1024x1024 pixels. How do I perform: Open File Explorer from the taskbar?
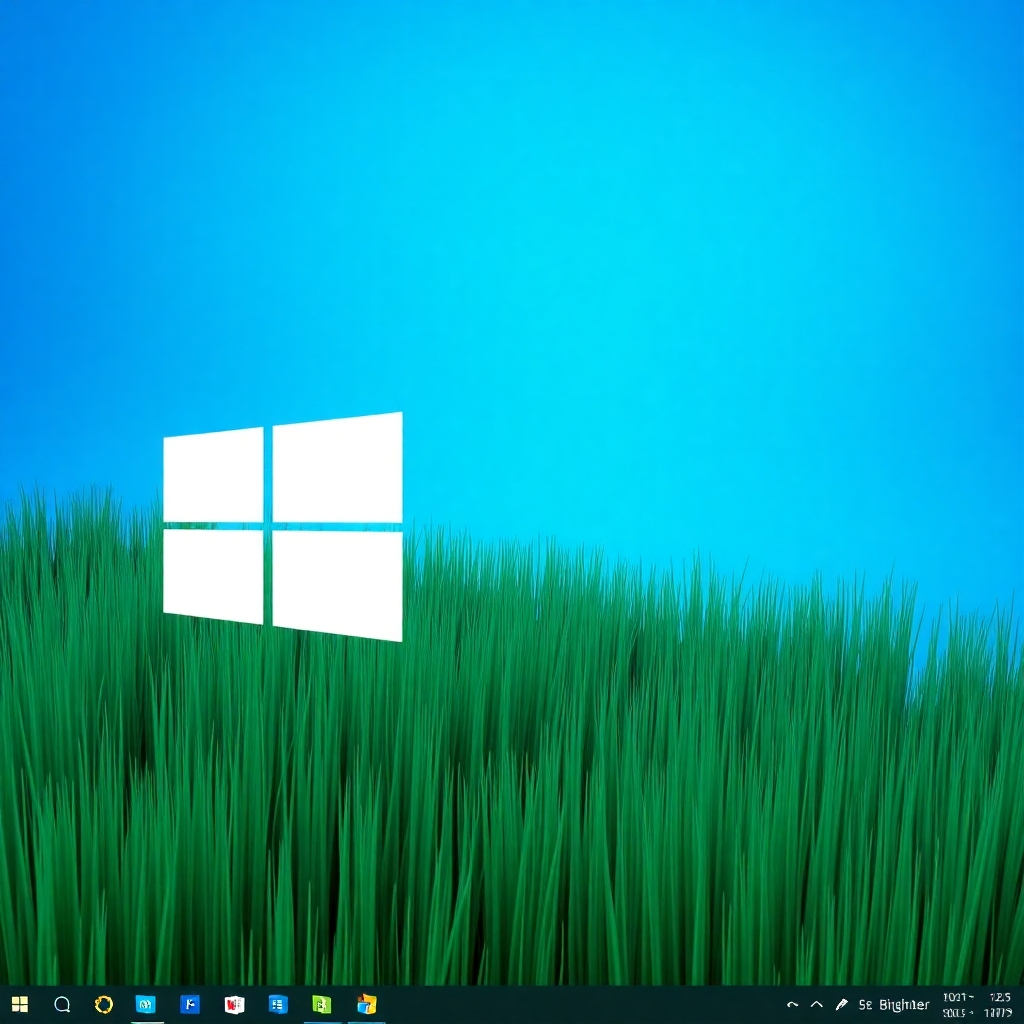click(x=366, y=1005)
